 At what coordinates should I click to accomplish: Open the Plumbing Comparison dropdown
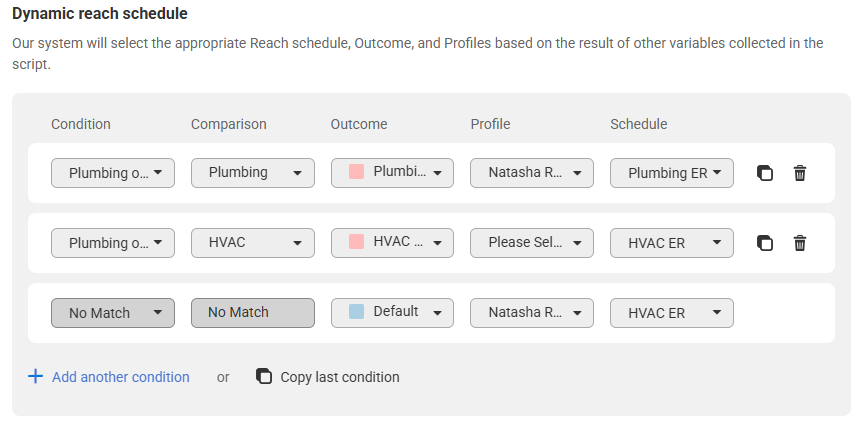pyautogui.click(x=253, y=173)
